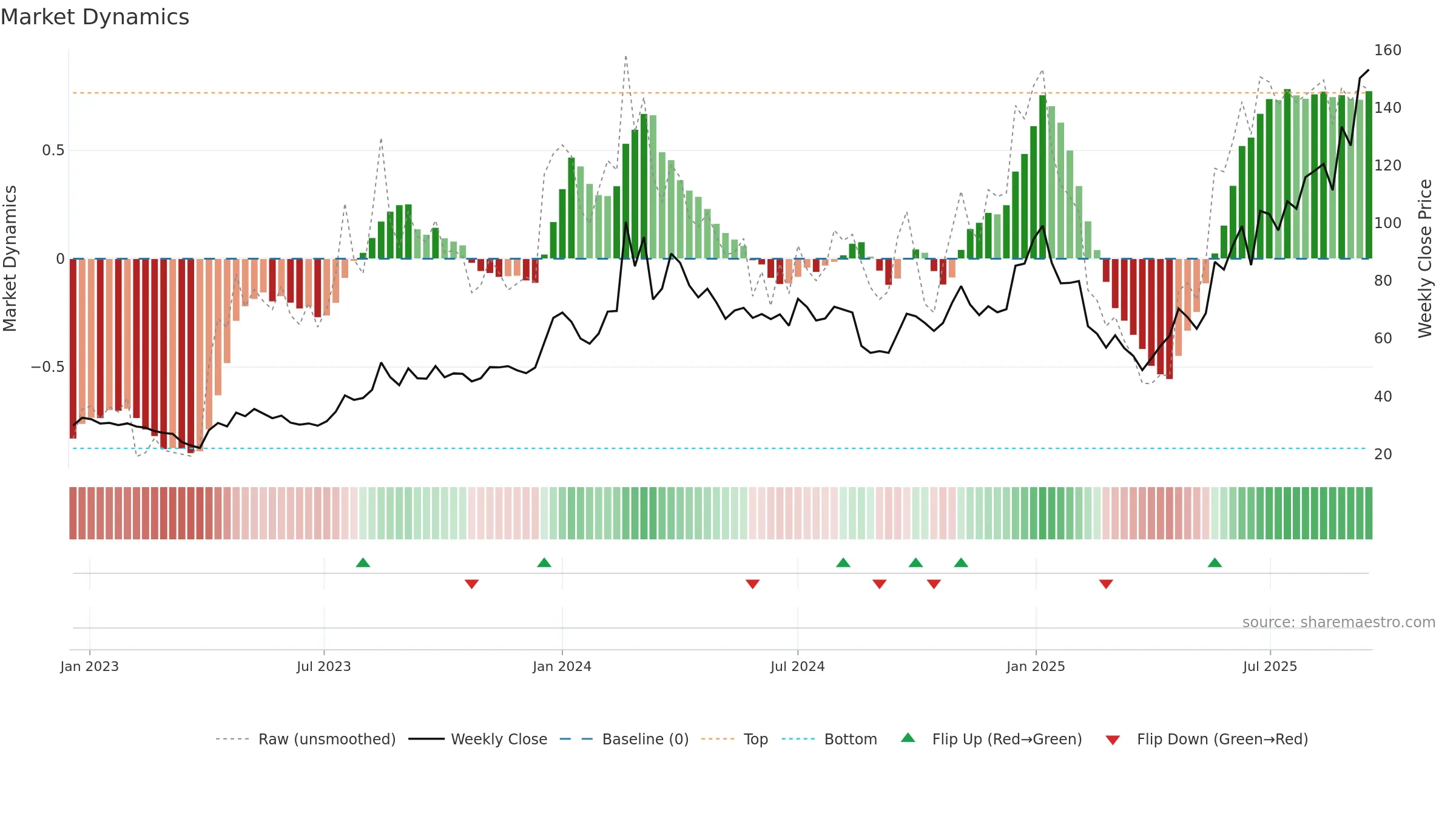Click the first green flip-up marker after Jul 2024
Screen dimensions: 1456x819
843,562
